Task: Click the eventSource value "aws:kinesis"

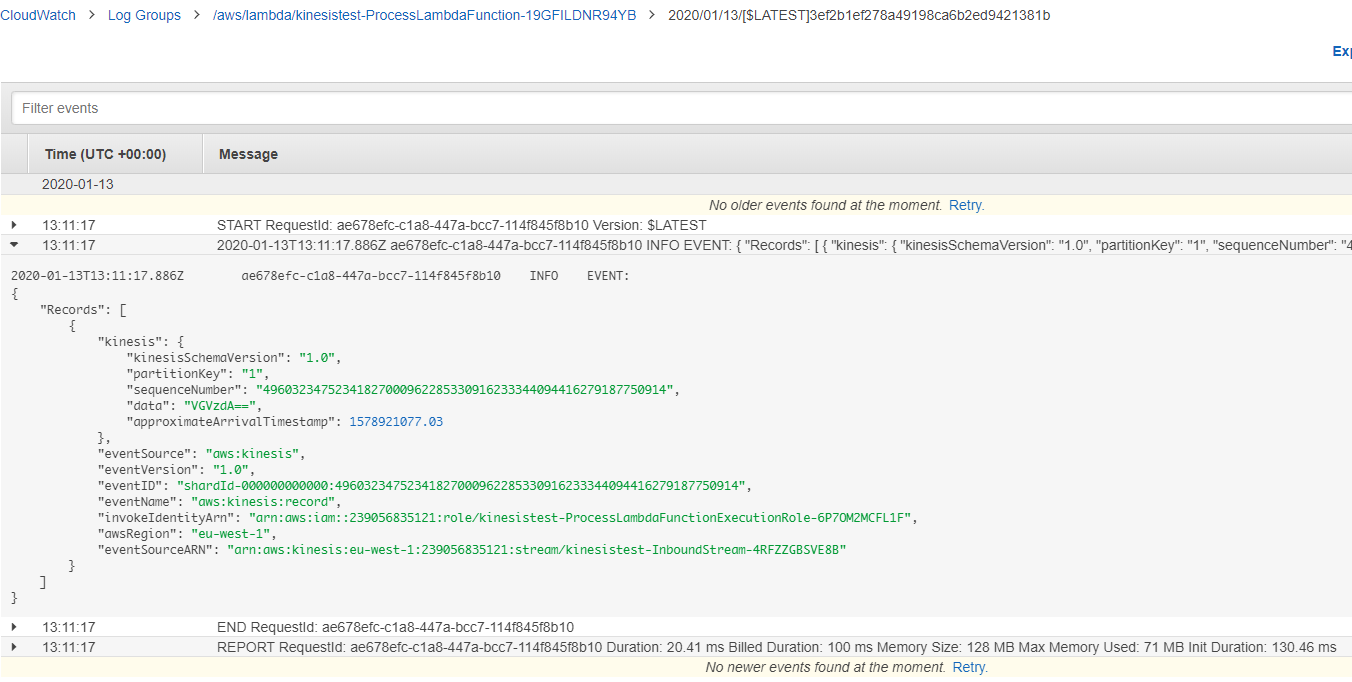Action: pyautogui.click(x=253, y=453)
